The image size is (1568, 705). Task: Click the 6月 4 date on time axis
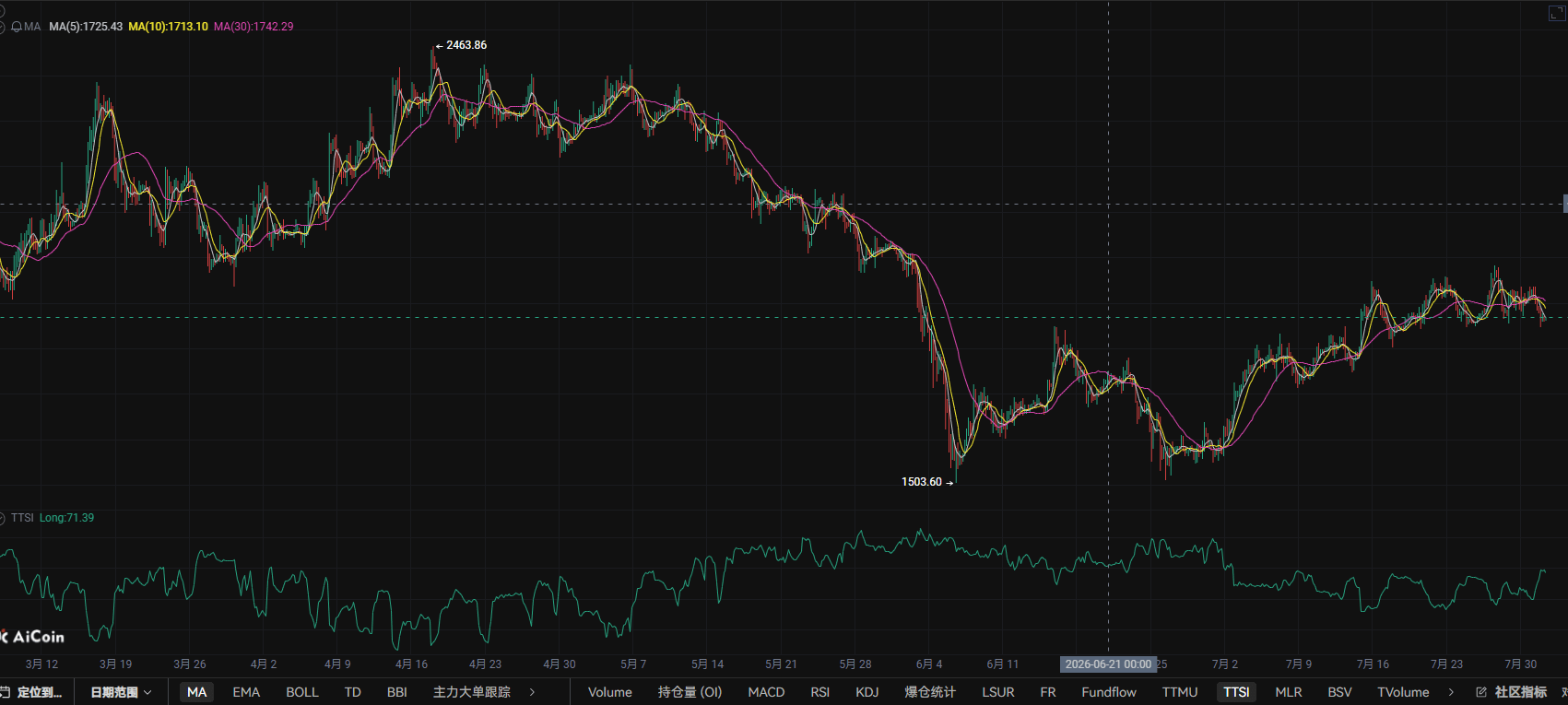click(x=929, y=664)
